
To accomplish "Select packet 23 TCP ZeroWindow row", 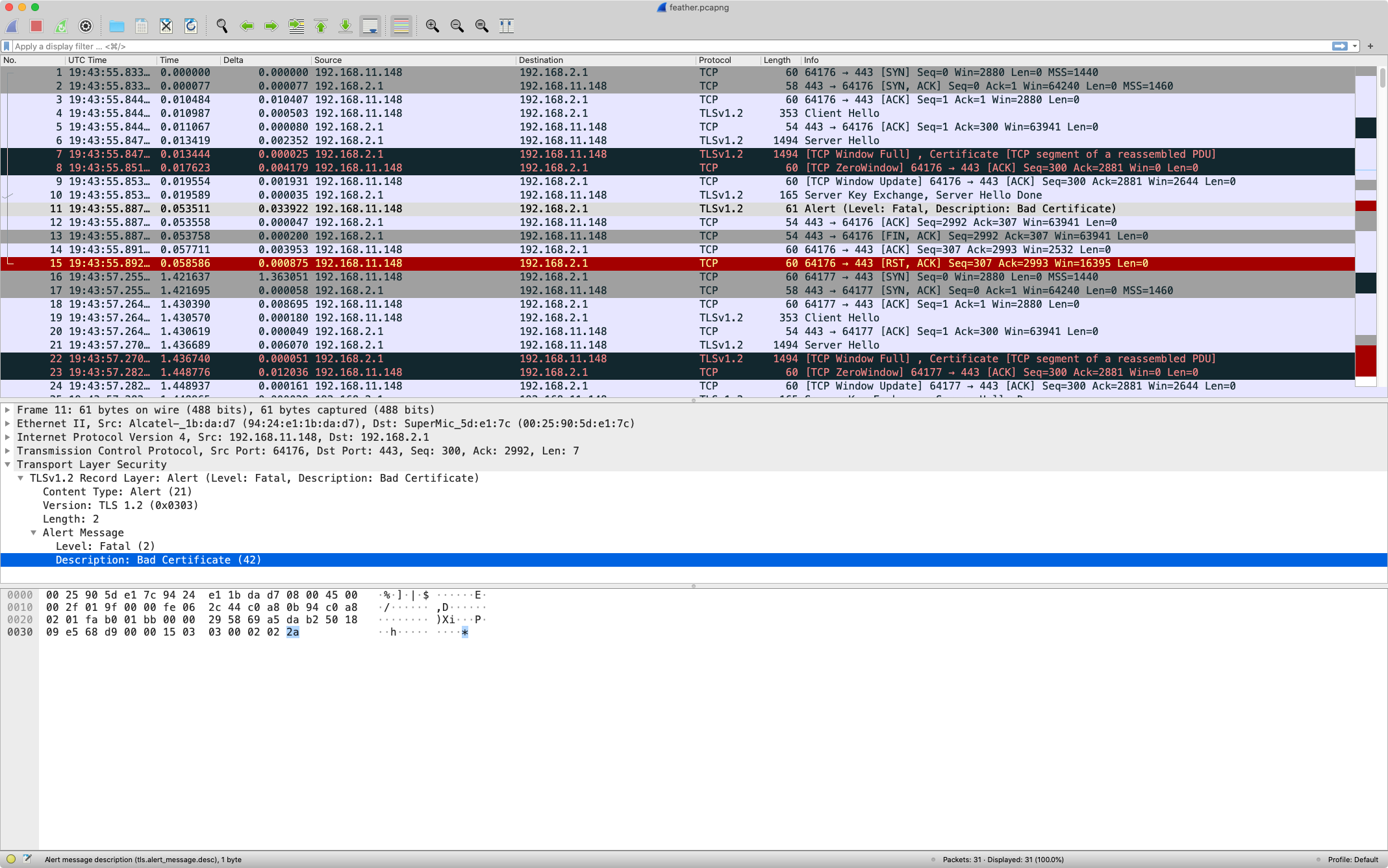I will click(x=677, y=373).
